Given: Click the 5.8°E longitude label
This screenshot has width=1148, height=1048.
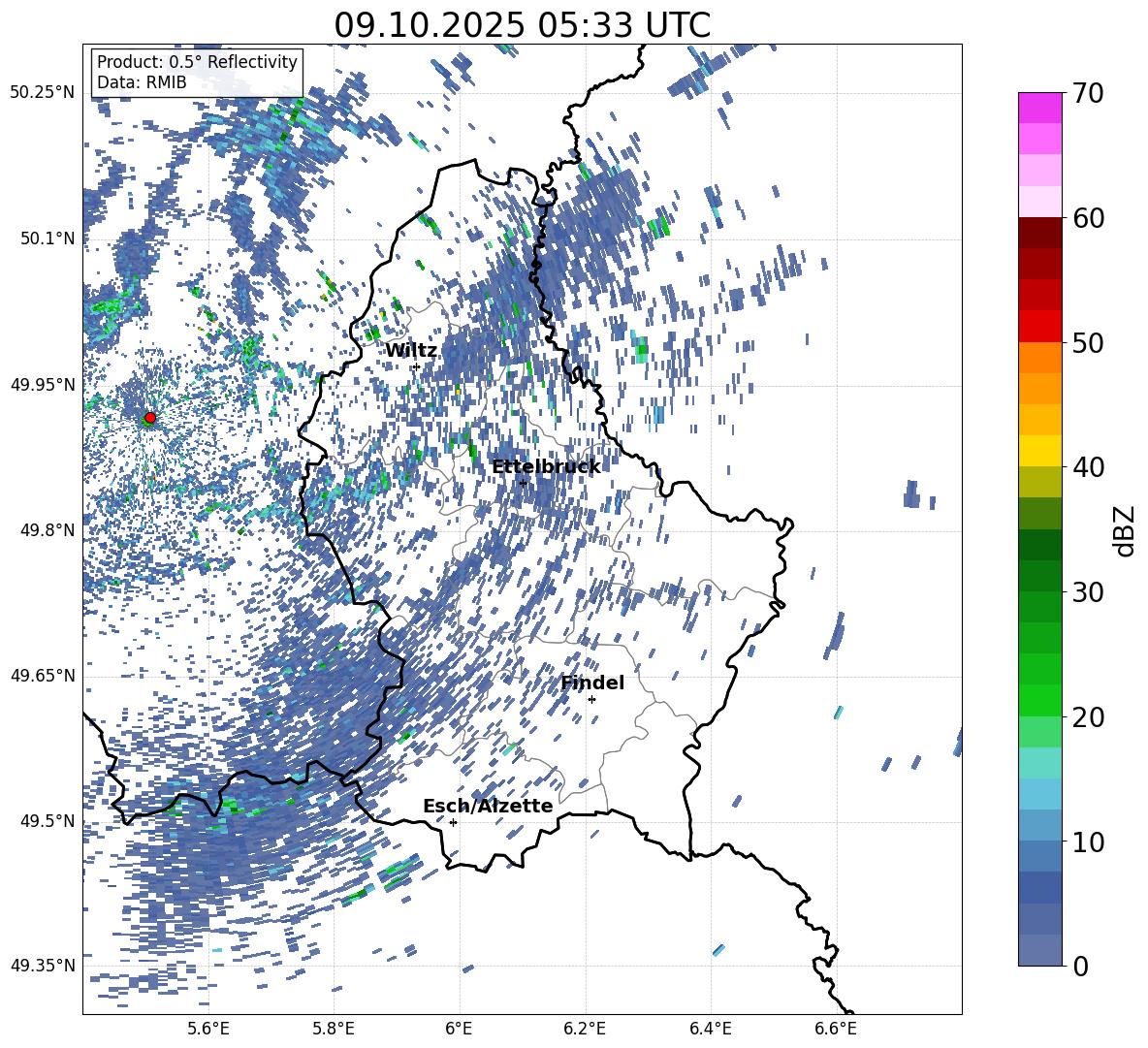Looking at the screenshot, I should pyautogui.click(x=334, y=1029).
